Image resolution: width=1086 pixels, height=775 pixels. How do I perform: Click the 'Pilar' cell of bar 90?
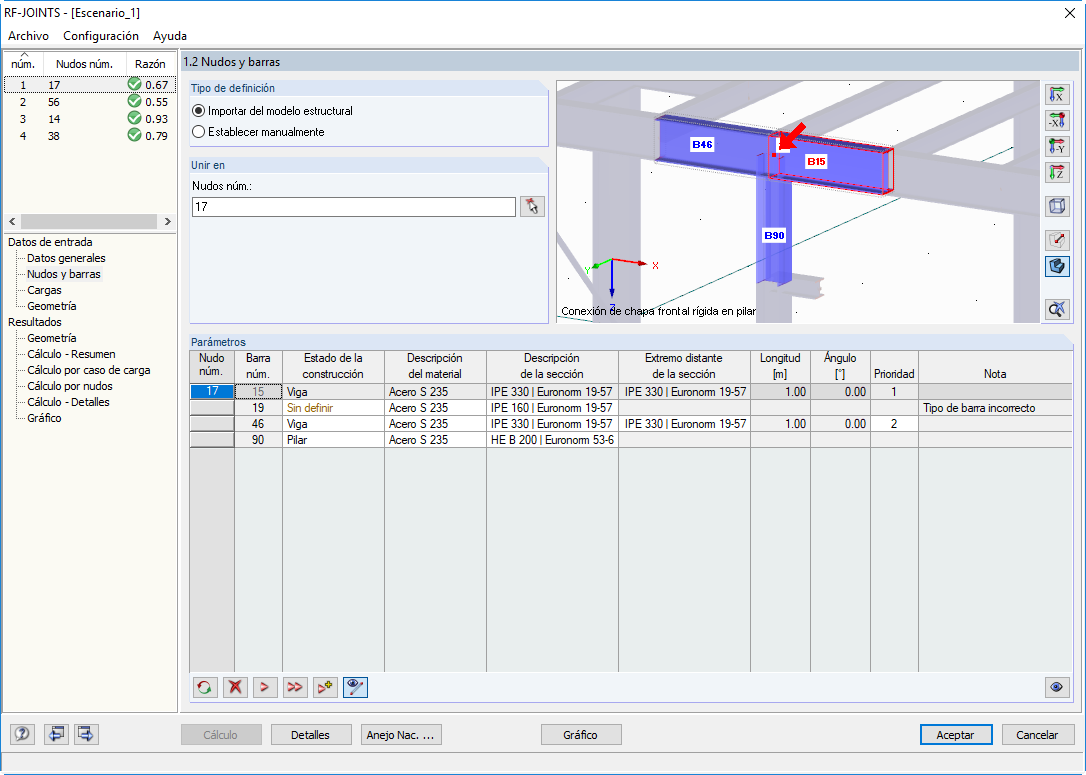coord(333,440)
